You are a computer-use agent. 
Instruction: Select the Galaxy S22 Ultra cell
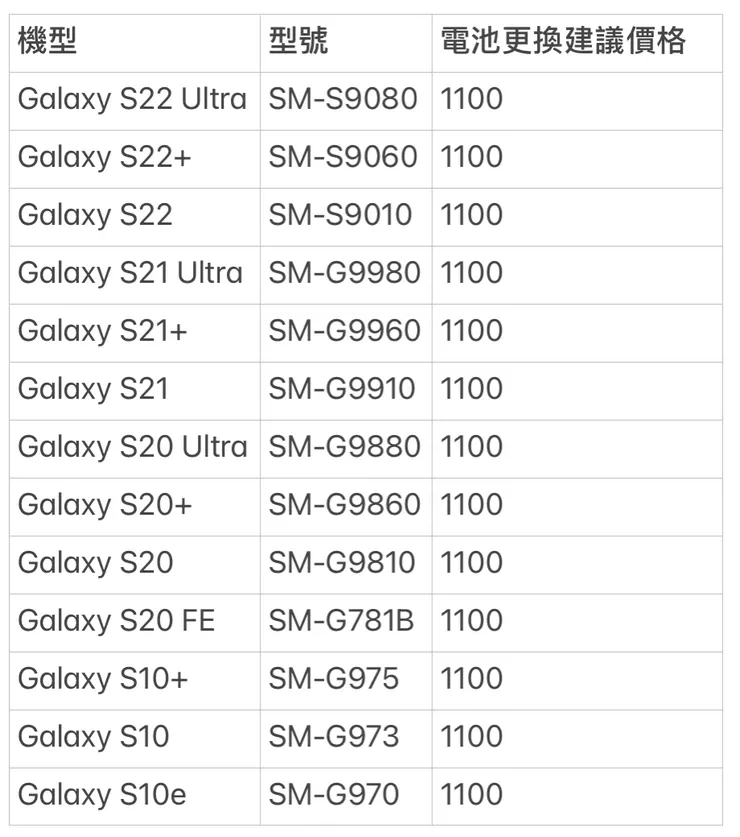pyautogui.click(x=132, y=100)
